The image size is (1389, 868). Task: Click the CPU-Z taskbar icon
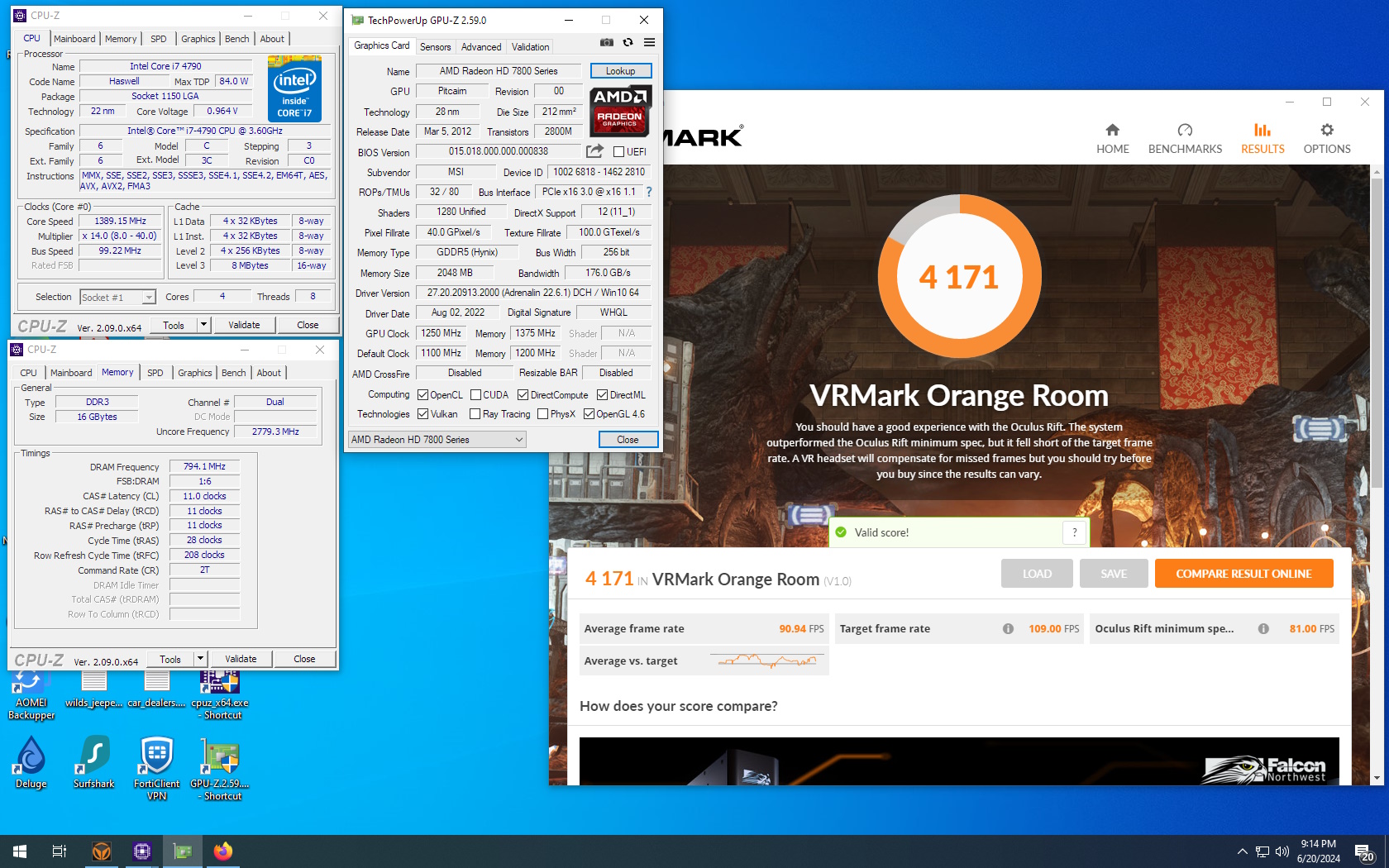(x=142, y=851)
